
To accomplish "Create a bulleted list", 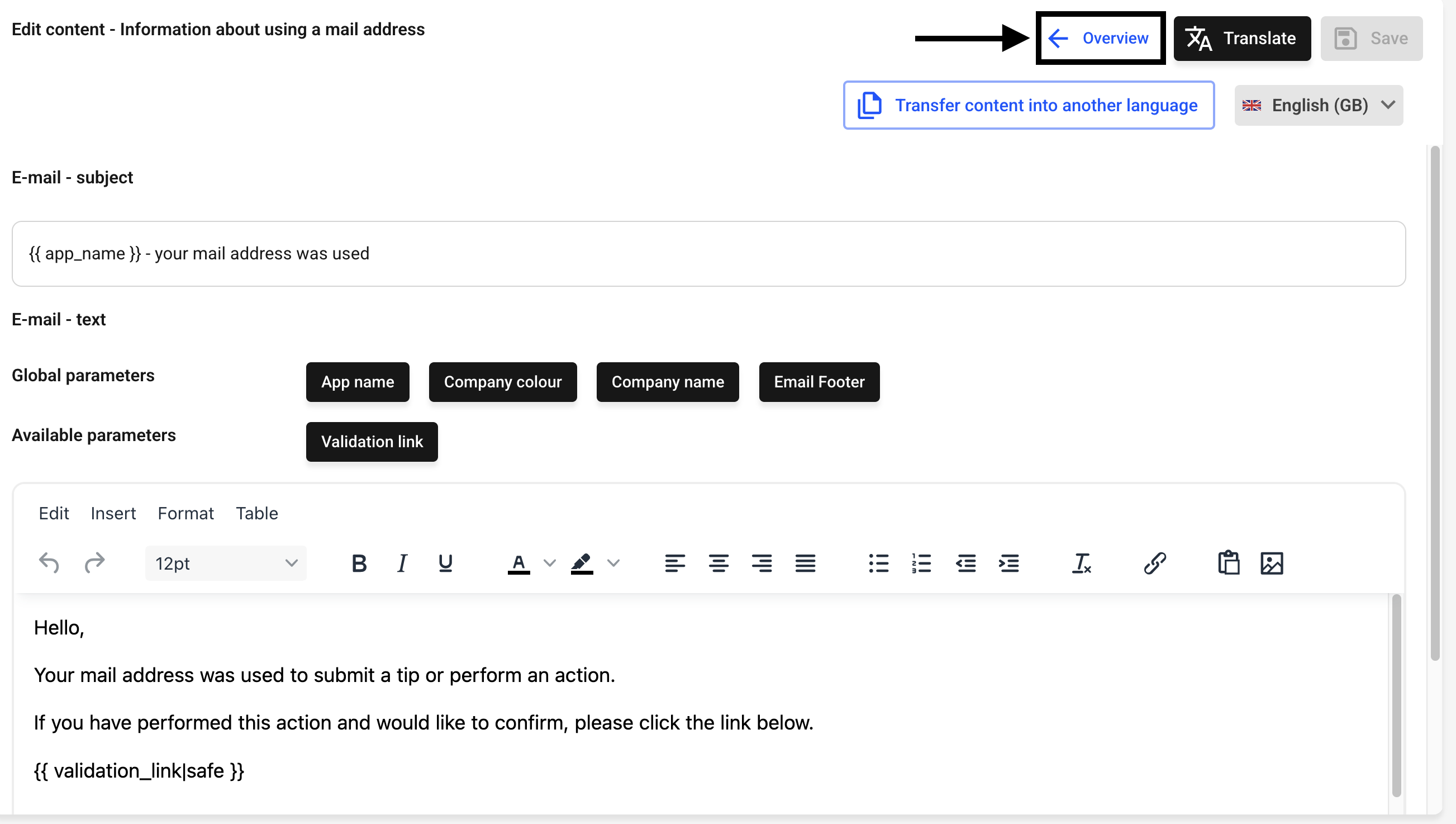I will (x=878, y=563).
